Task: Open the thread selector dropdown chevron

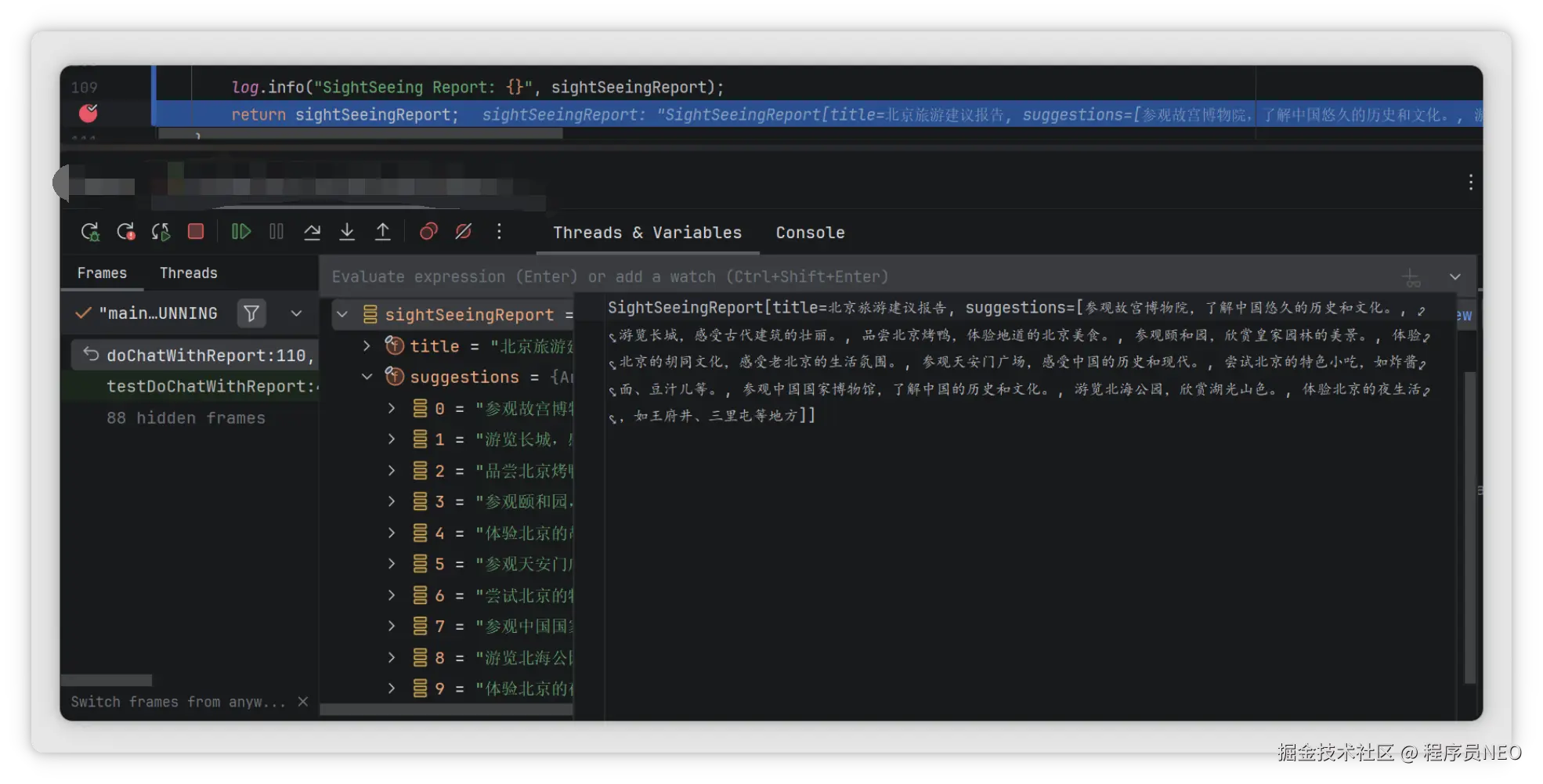Action: point(296,313)
